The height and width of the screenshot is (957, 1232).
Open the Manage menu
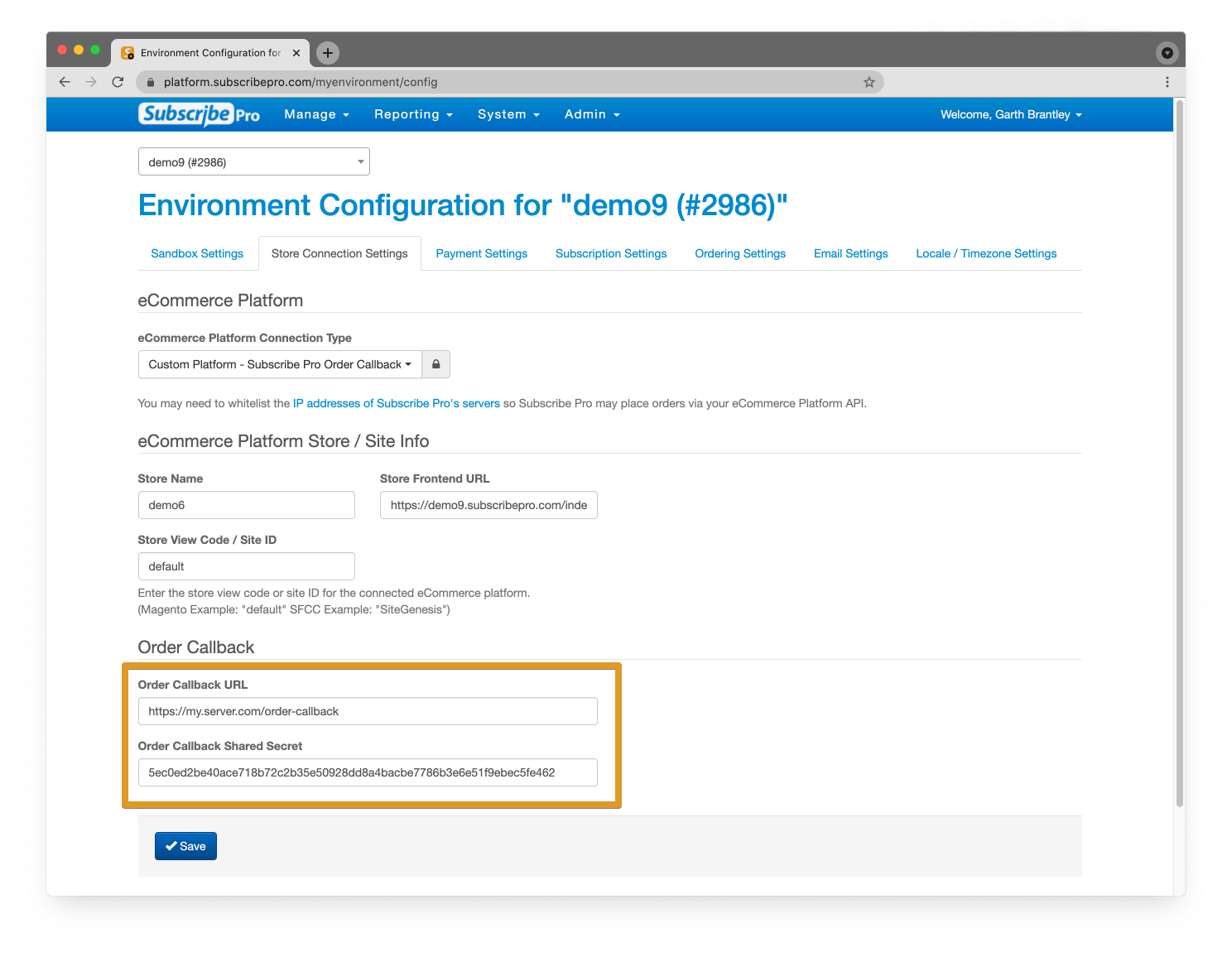[x=317, y=114]
